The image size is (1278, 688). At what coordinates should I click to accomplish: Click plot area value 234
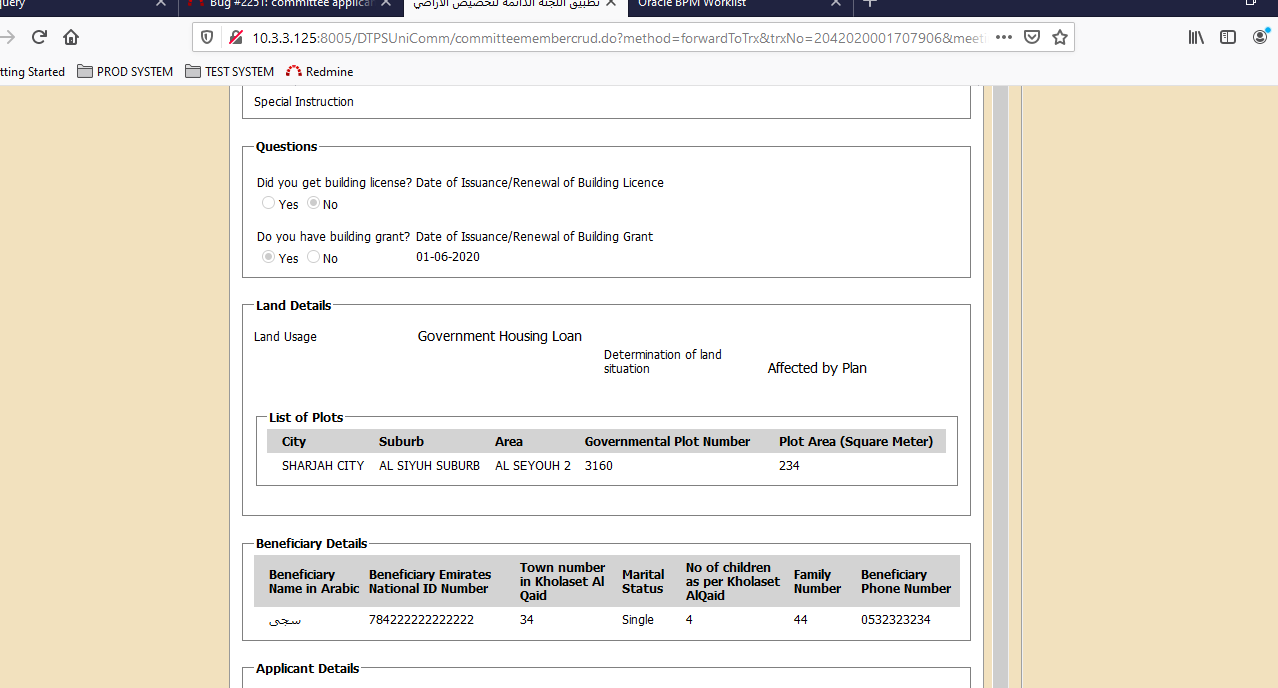[x=789, y=466]
